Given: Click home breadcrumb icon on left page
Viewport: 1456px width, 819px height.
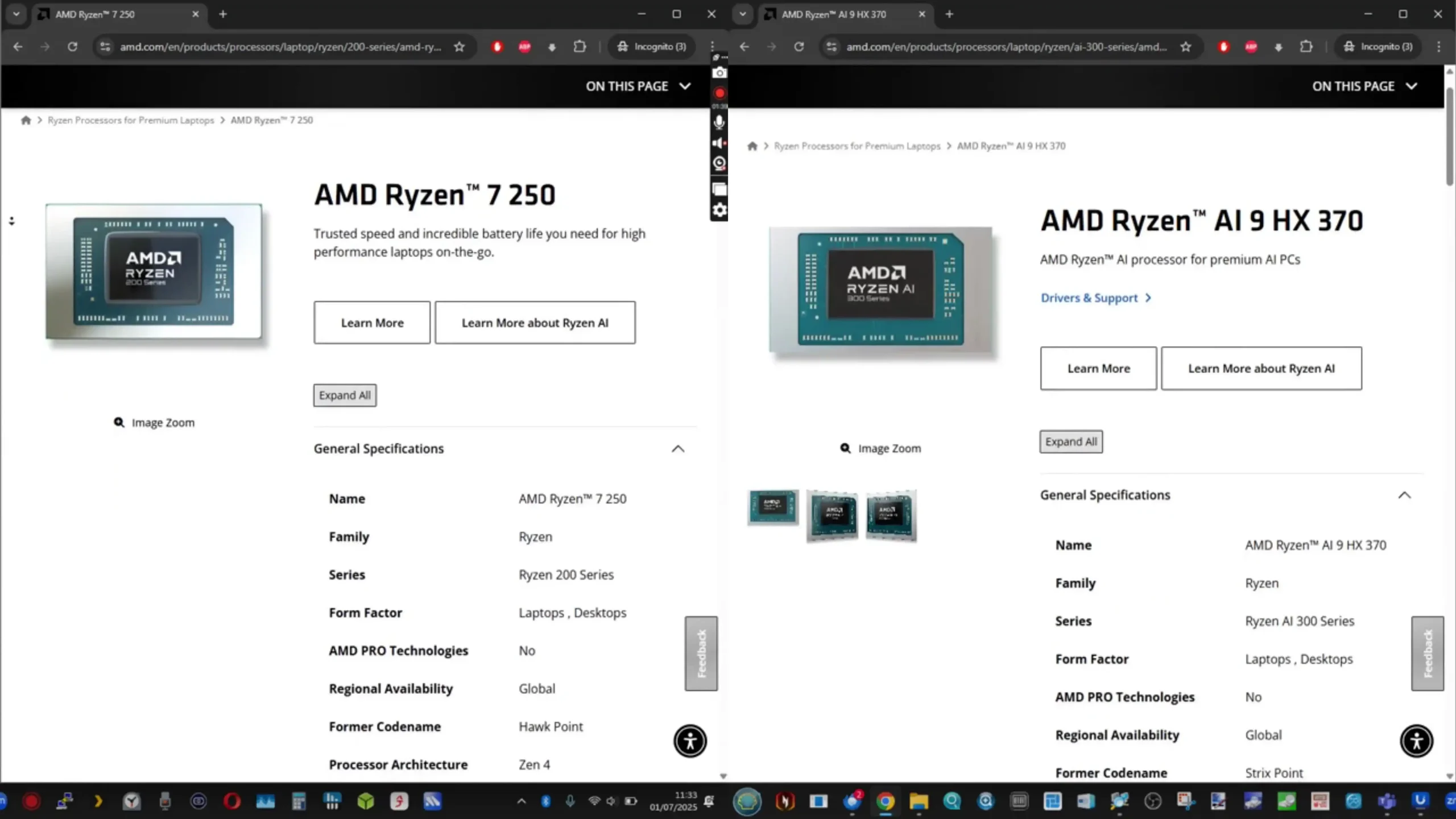Looking at the screenshot, I should point(26,120).
